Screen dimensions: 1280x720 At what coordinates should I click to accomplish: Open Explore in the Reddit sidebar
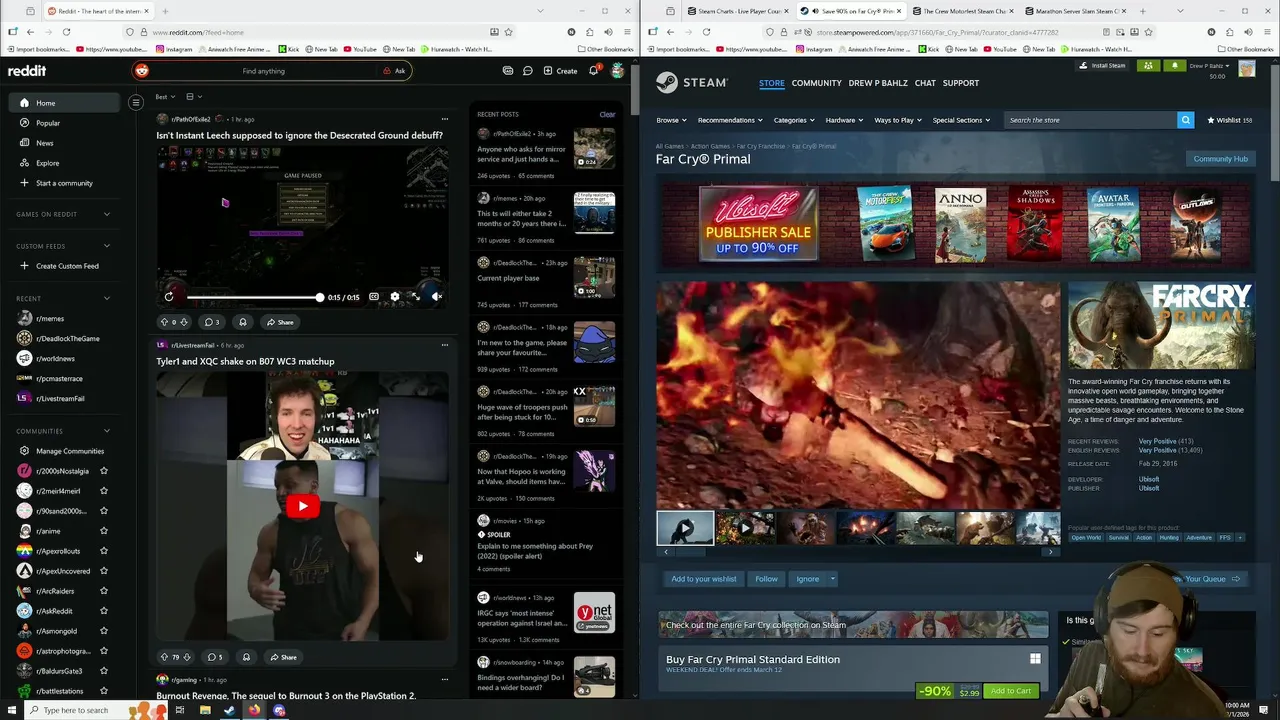point(47,163)
